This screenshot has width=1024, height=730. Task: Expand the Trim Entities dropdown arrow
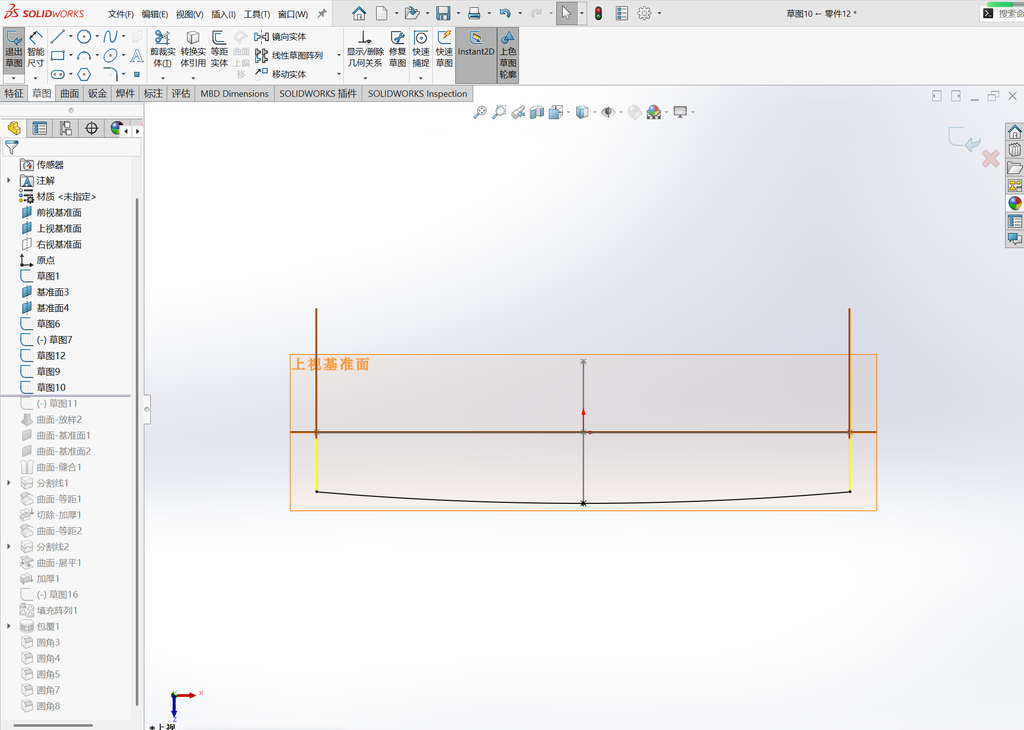[163, 78]
